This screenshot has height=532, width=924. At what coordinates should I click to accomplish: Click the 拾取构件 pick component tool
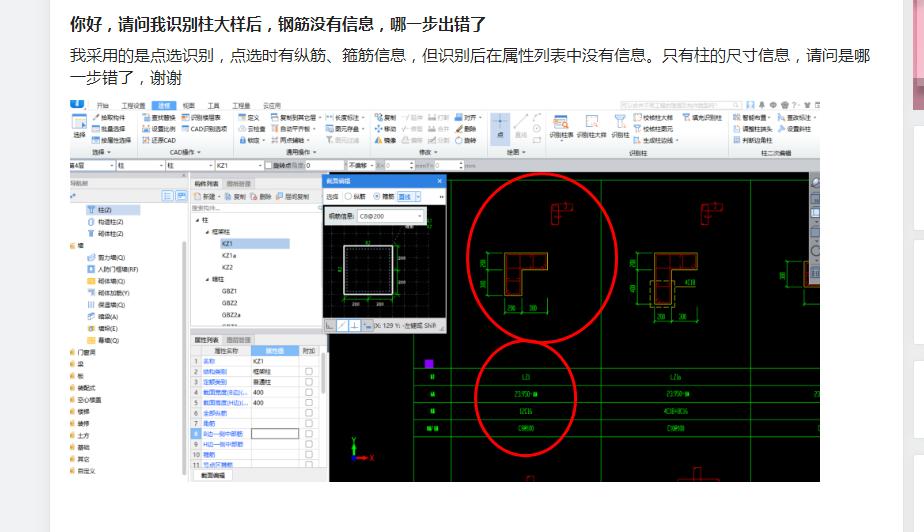(x=108, y=118)
